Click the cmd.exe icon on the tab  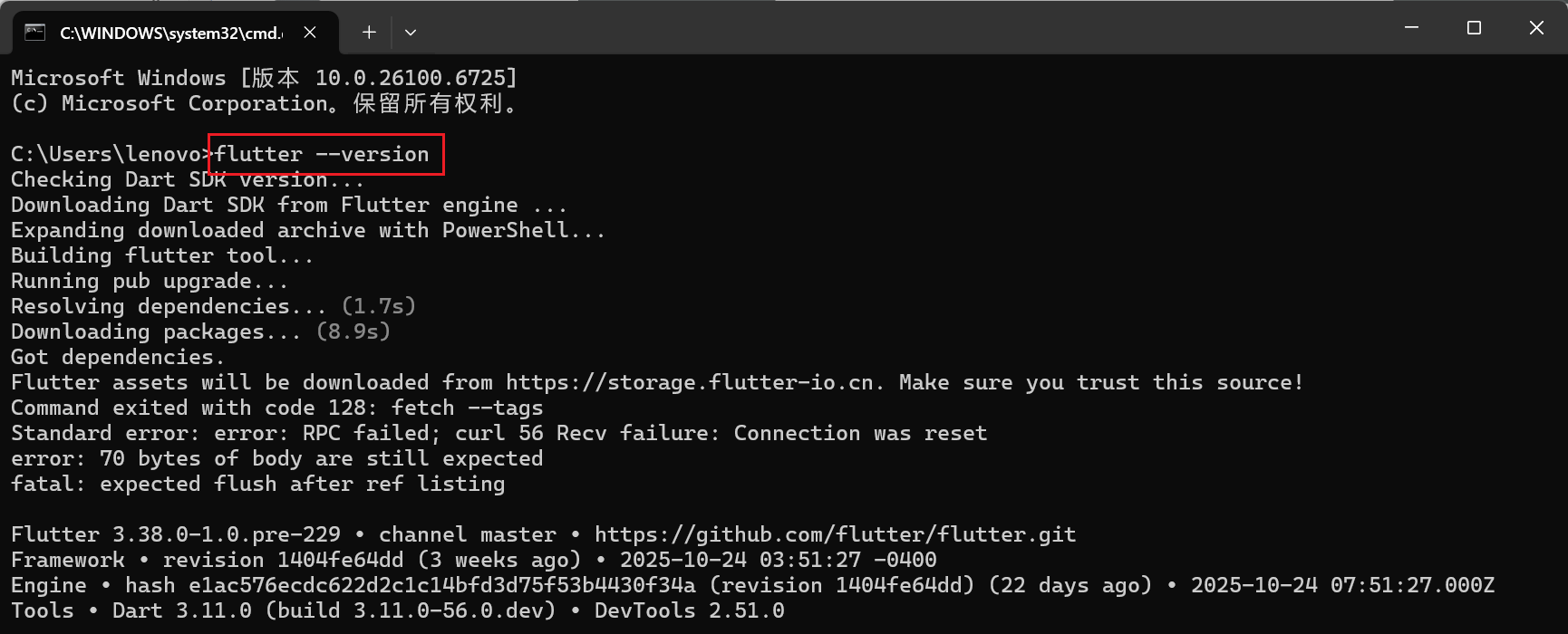pos(34,31)
